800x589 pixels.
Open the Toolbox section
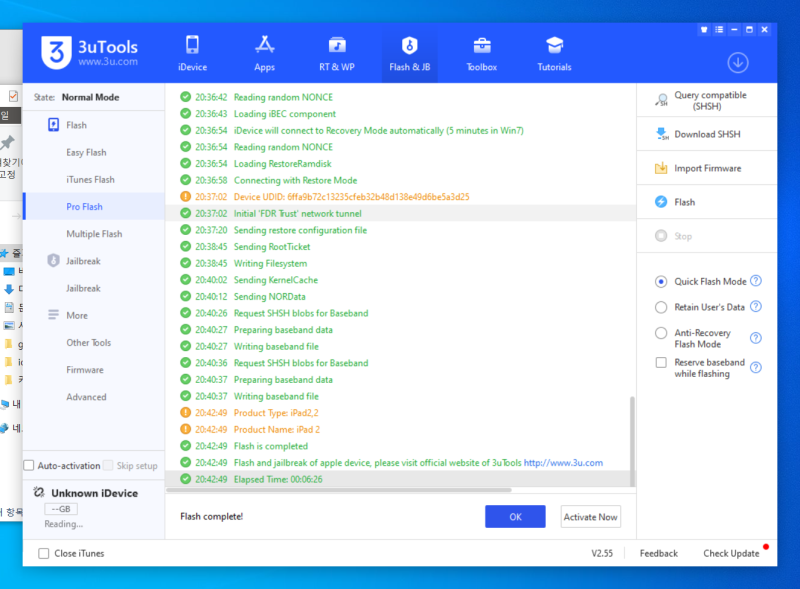[x=482, y=54]
